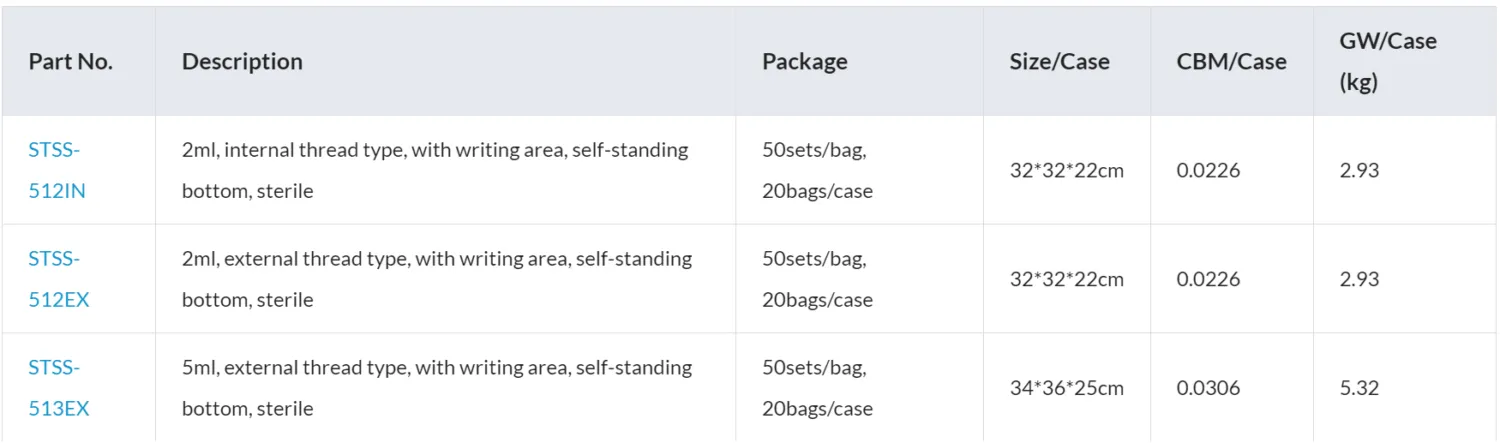
Task: Click the GW/Case (kg) column header
Action: (1387, 61)
